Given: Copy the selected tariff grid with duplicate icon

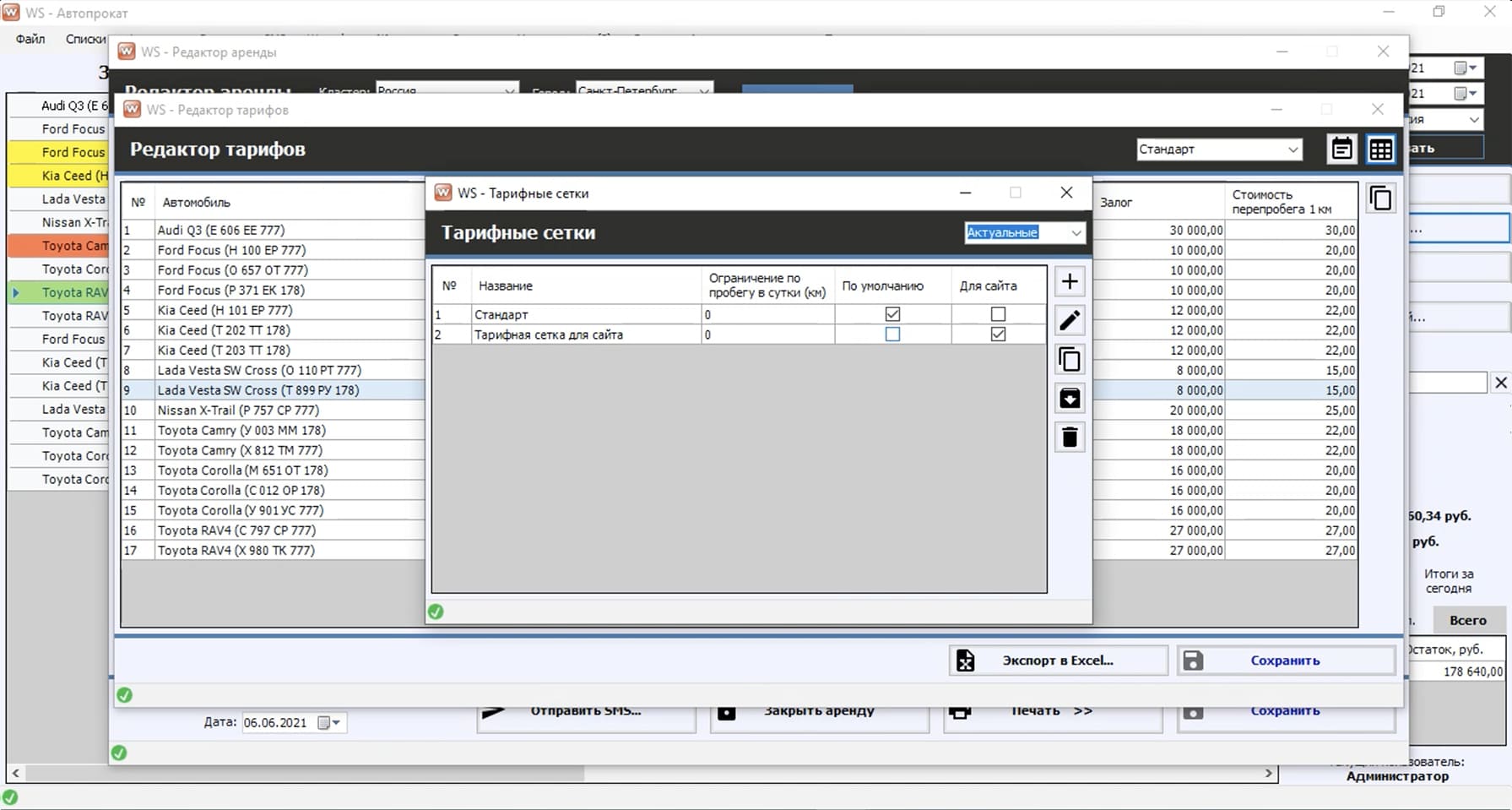Looking at the screenshot, I should (1070, 360).
